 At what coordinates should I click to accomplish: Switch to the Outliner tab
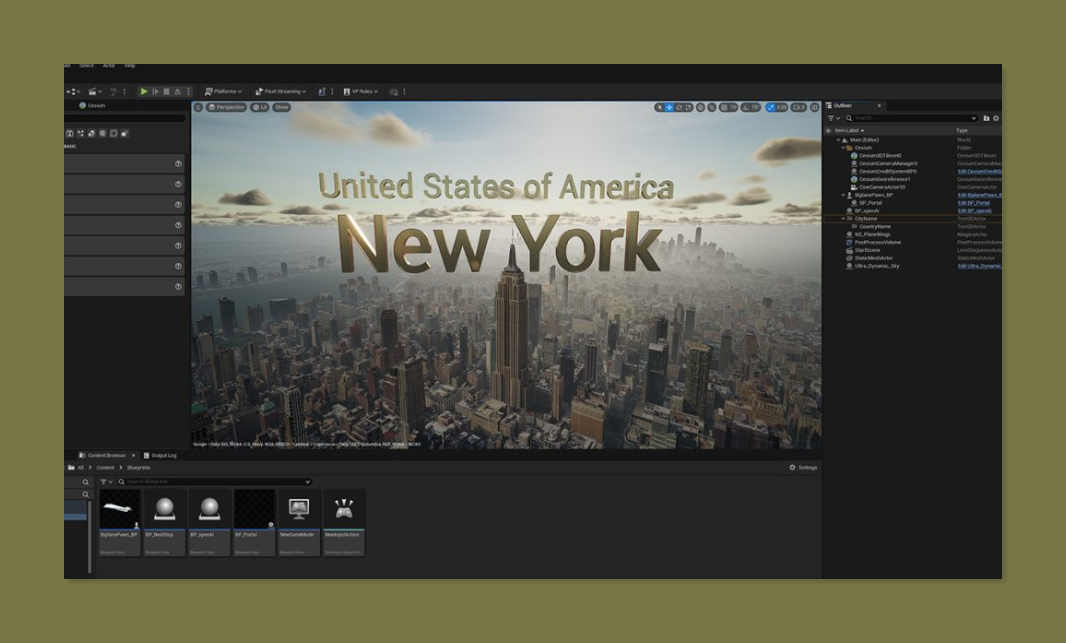pyautogui.click(x=843, y=105)
